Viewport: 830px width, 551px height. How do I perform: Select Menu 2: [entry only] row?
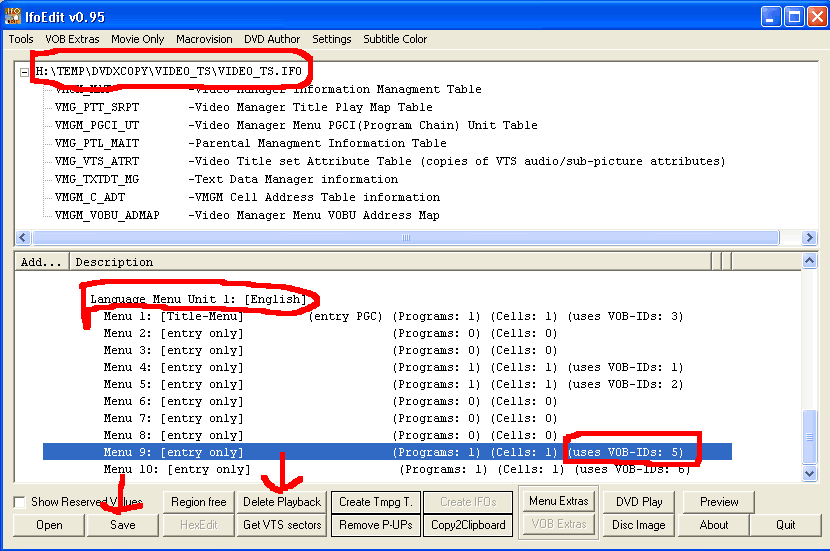click(x=330, y=333)
